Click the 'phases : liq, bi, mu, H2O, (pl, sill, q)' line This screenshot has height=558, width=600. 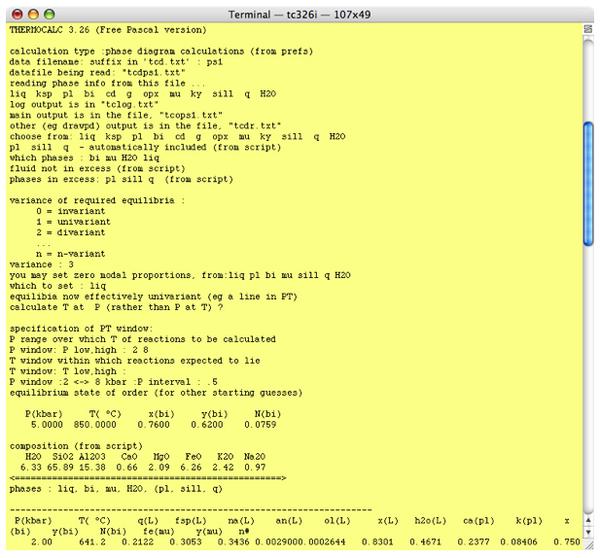(x=116, y=489)
